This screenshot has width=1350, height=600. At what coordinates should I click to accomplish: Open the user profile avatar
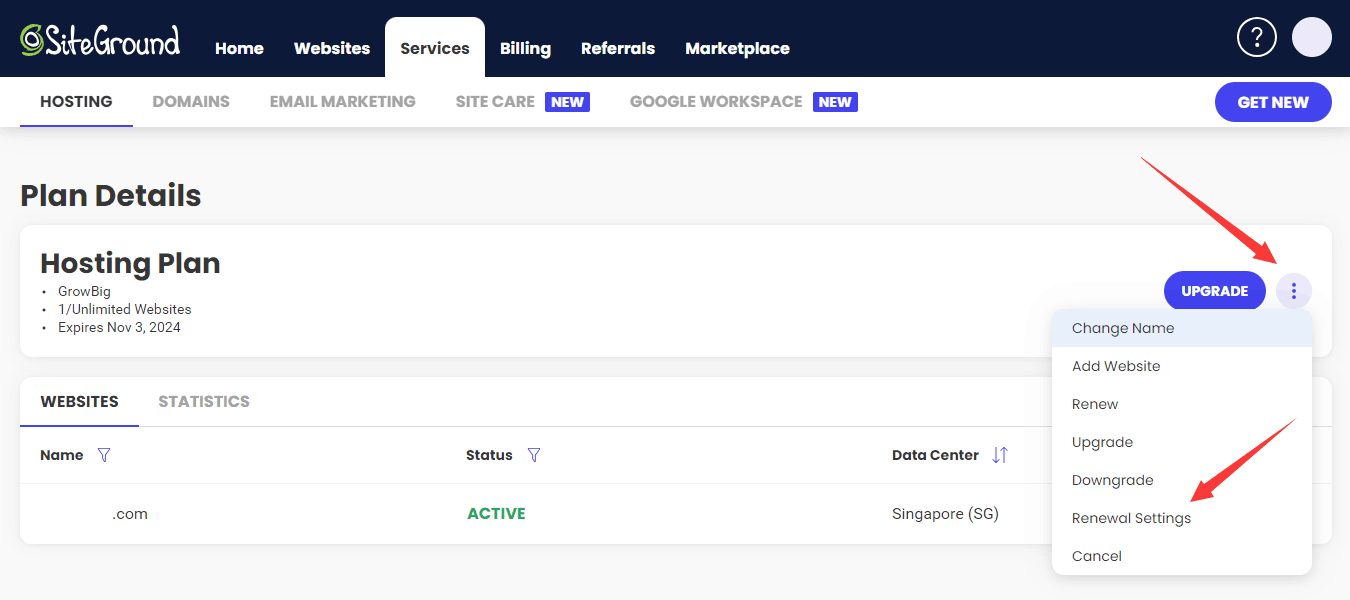pyautogui.click(x=1311, y=38)
